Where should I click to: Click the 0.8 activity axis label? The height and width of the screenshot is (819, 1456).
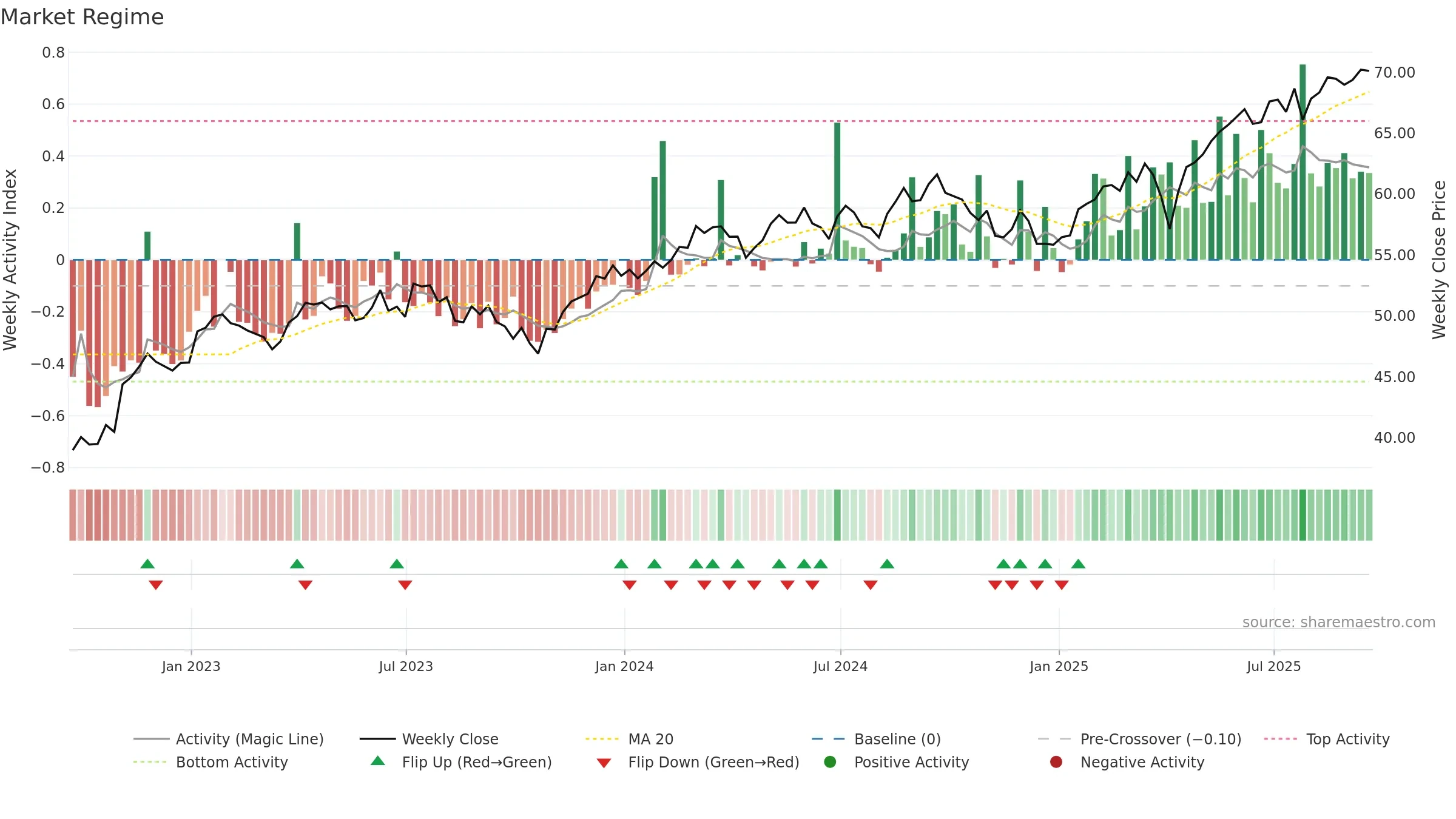coord(53,53)
